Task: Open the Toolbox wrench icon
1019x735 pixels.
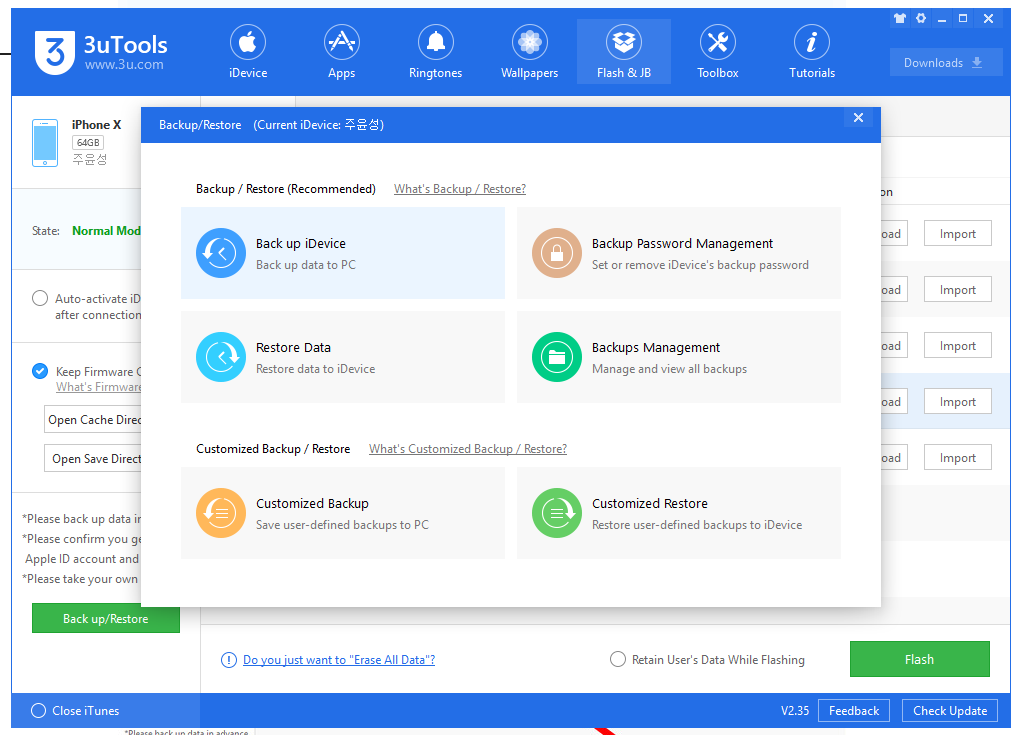Action: (717, 43)
